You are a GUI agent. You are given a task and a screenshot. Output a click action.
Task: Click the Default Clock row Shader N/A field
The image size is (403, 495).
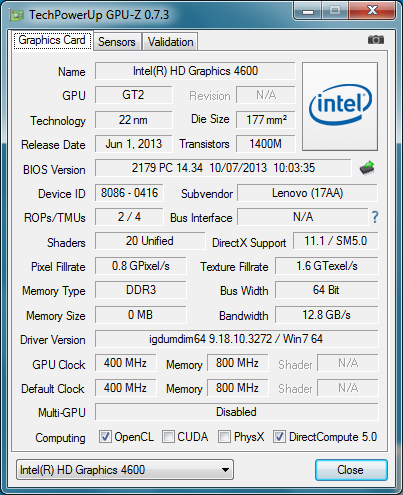pyautogui.click(x=348, y=388)
